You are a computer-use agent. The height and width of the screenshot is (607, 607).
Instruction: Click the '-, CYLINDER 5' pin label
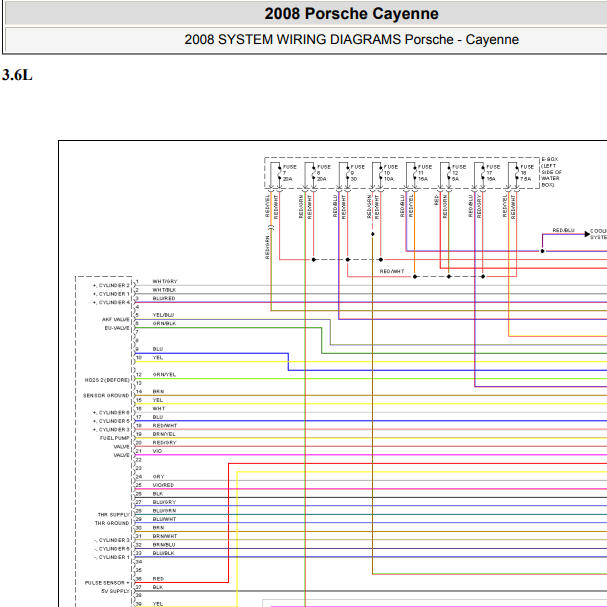click(x=111, y=549)
